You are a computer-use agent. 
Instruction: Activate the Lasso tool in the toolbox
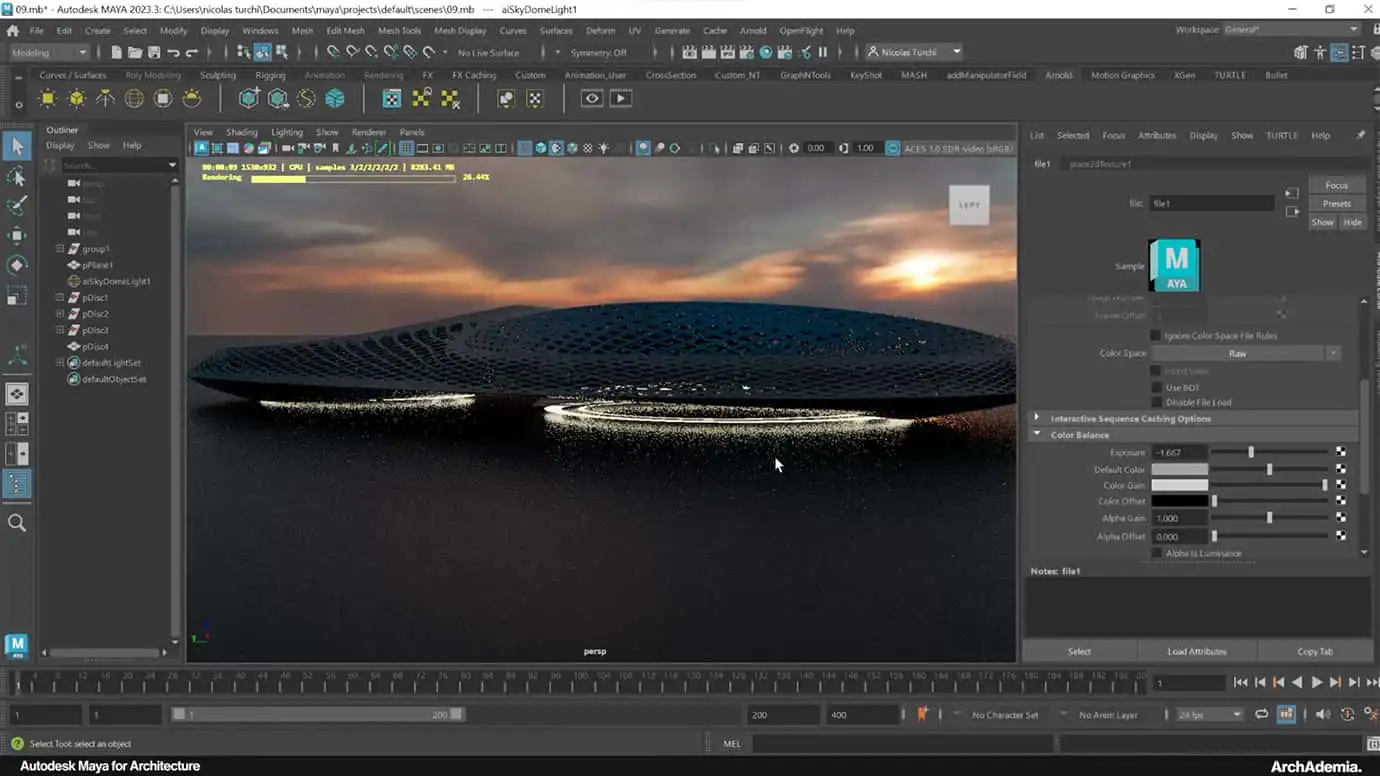point(16,176)
